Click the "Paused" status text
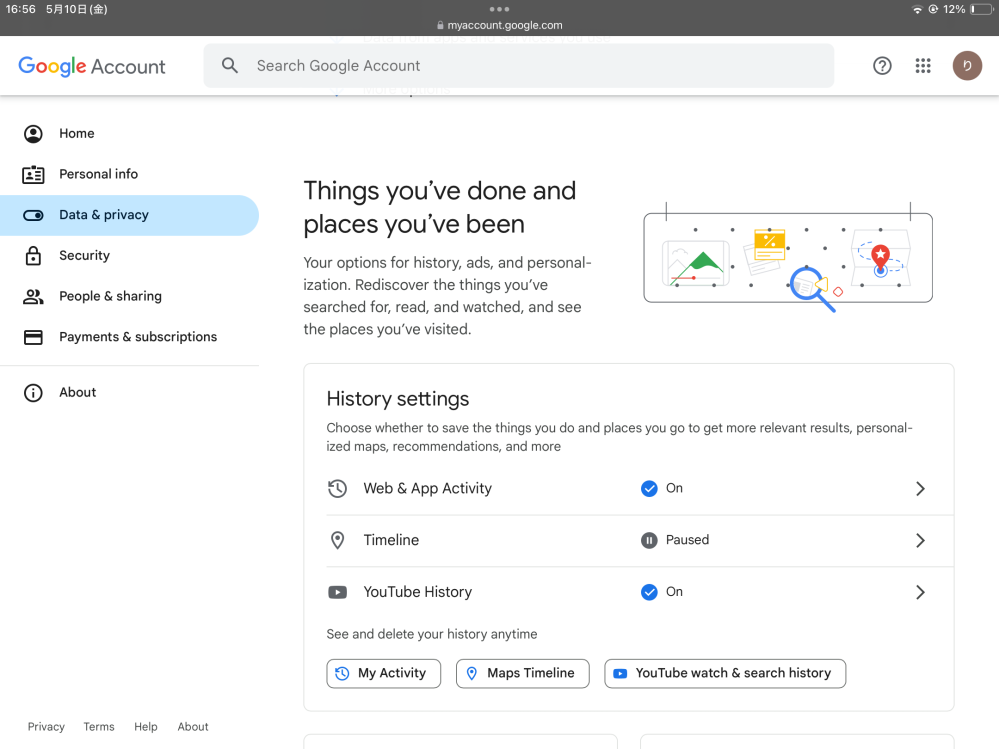The width and height of the screenshot is (999, 749). (x=687, y=540)
